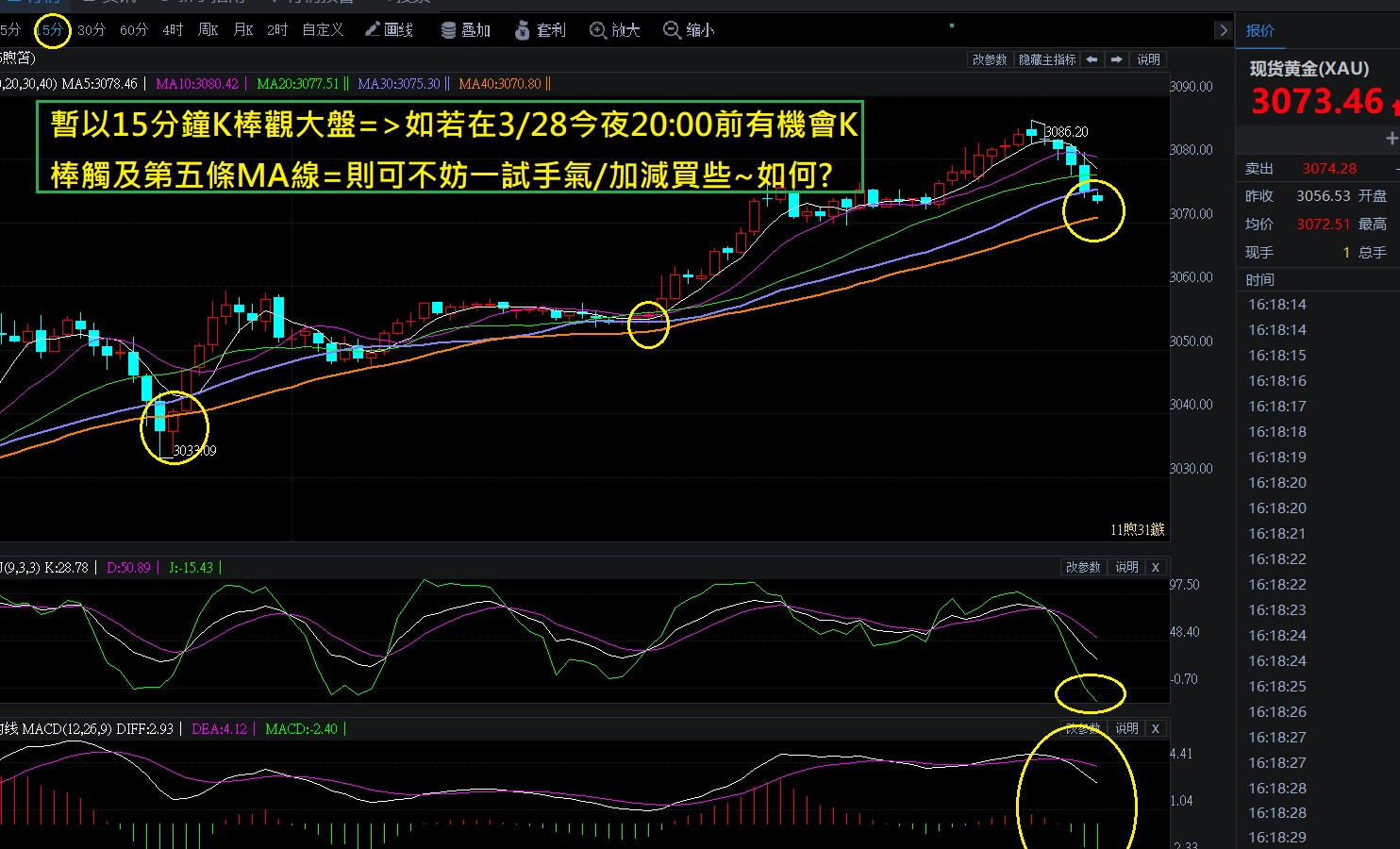Image resolution: width=1400 pixels, height=849 pixels.
Task: Select the 16:18:25 entry in the time list
Action: point(1277,686)
